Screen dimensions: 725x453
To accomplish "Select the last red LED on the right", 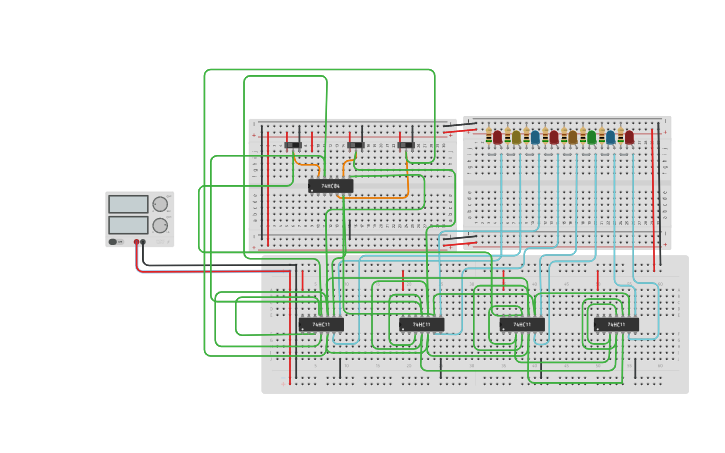I will tap(629, 137).
